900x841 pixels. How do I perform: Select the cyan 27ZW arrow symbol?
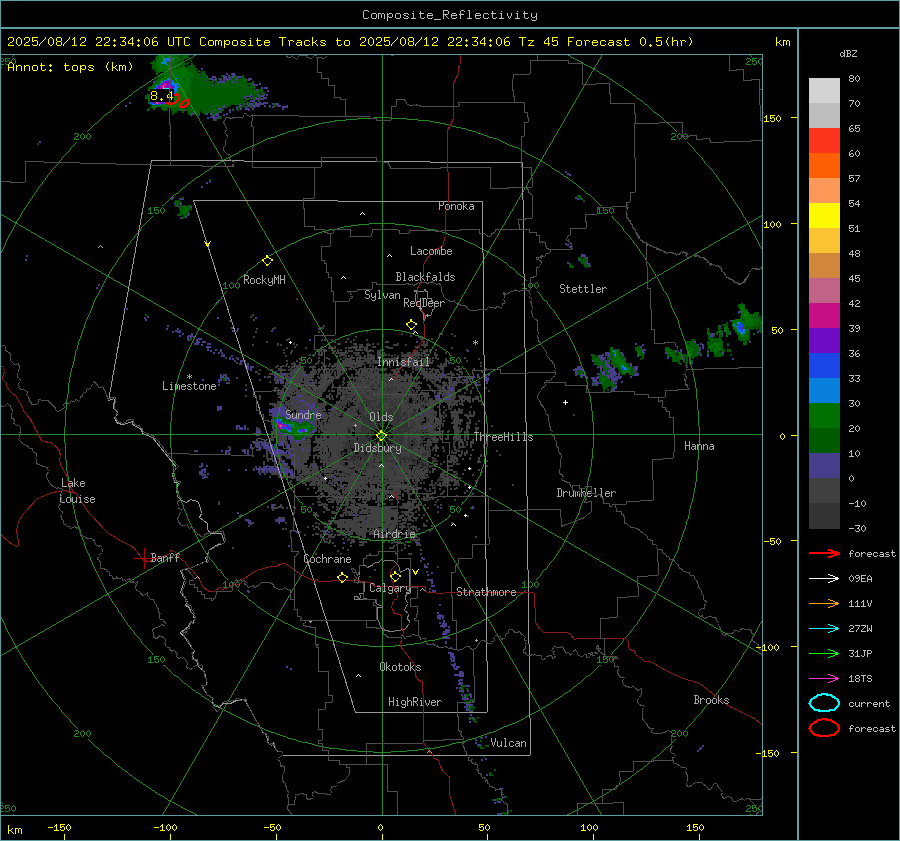824,629
